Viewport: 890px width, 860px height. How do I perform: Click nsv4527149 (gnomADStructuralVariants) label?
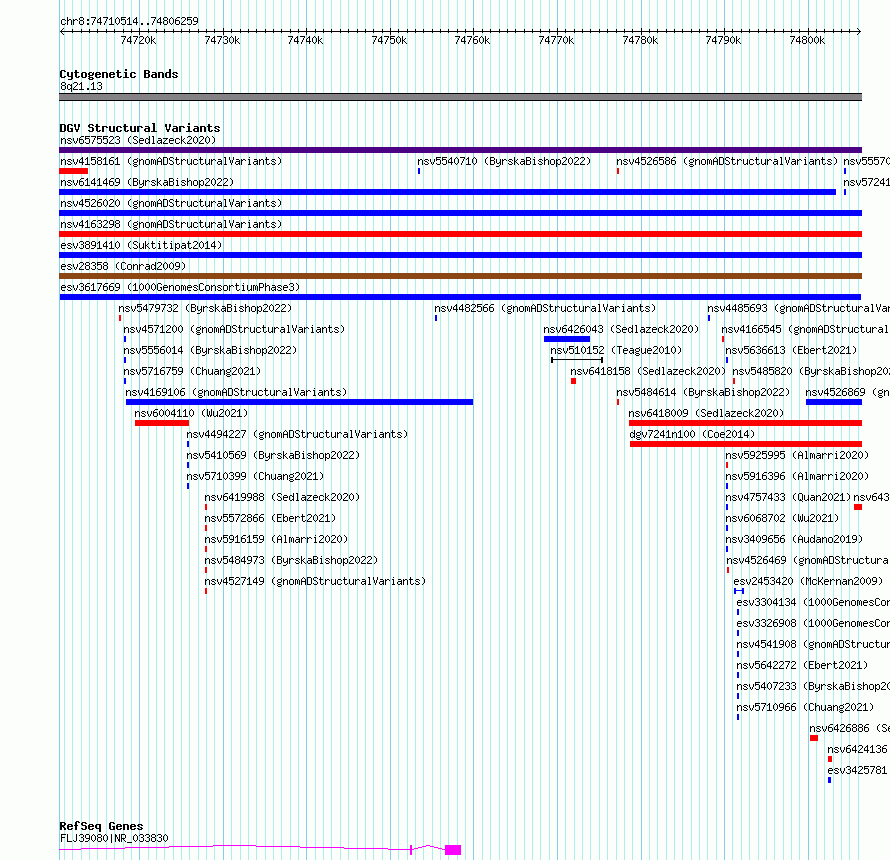point(315,581)
